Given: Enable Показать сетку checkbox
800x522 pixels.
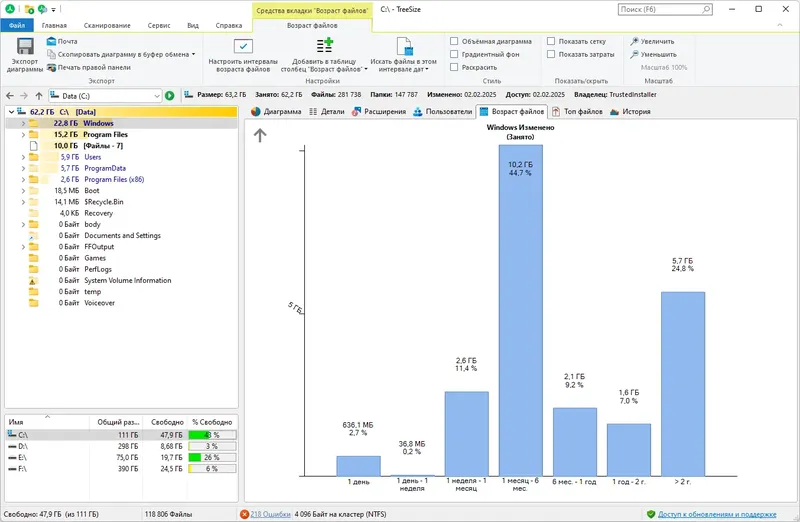Looking at the screenshot, I should click(551, 41).
